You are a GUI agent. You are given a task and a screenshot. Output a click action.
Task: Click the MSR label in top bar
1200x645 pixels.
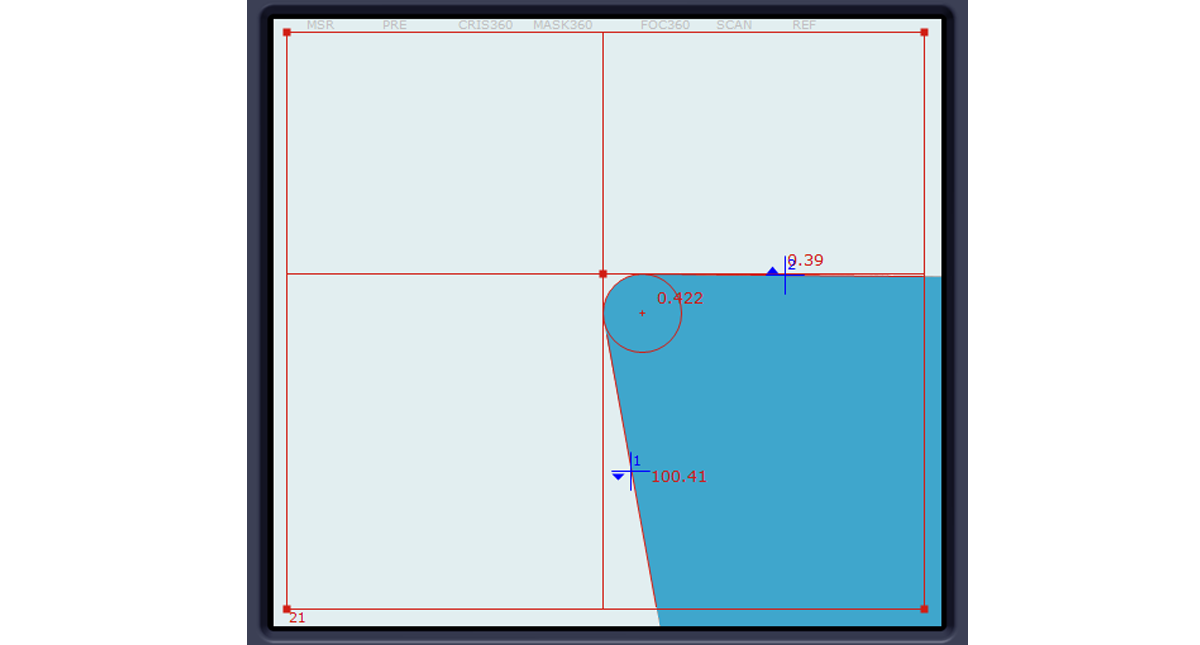tap(320, 25)
